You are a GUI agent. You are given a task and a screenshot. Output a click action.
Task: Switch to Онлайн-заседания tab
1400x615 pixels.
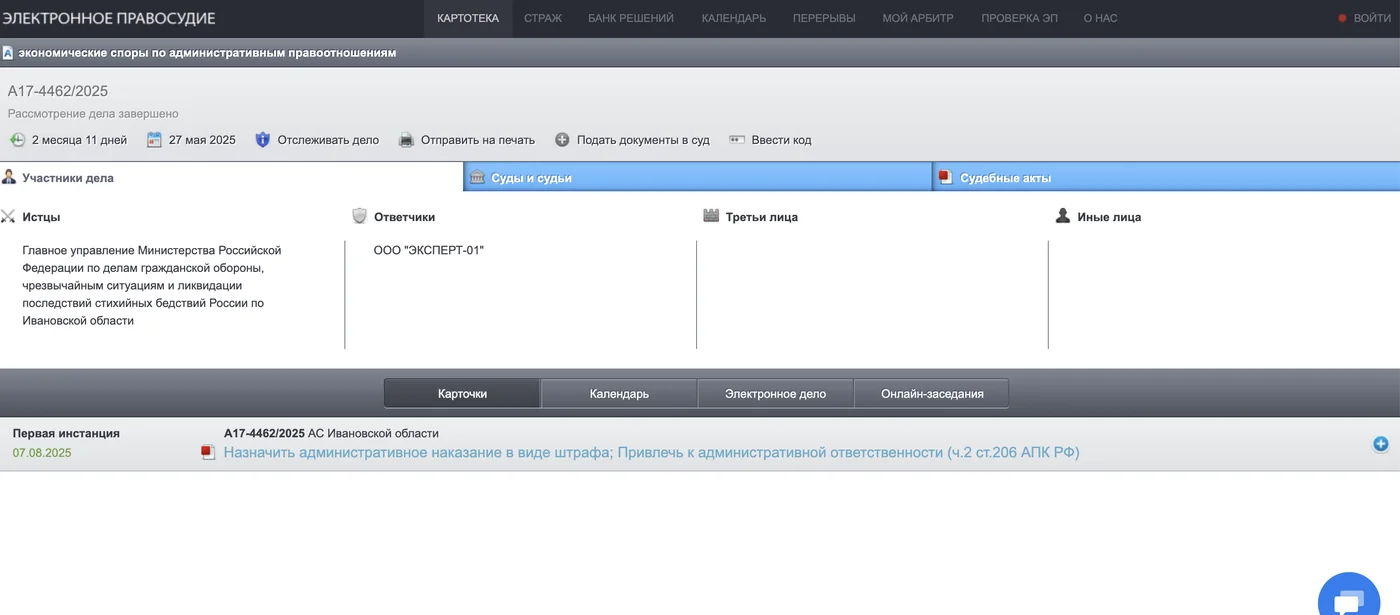[x=932, y=394]
